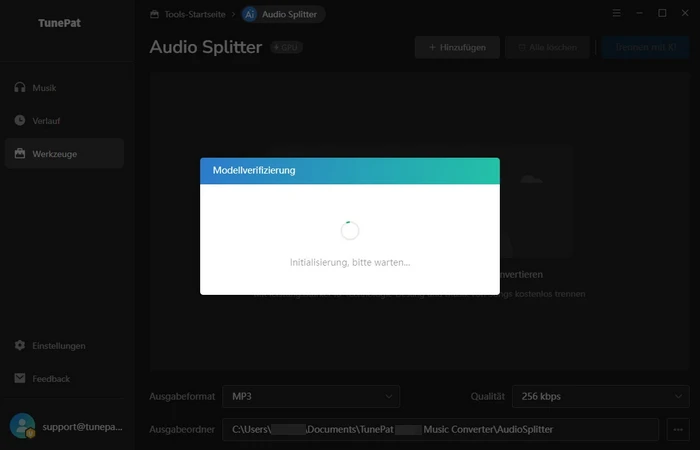This screenshot has width=700, height=450.
Task: Click the Alle löschen button
Action: (547, 47)
